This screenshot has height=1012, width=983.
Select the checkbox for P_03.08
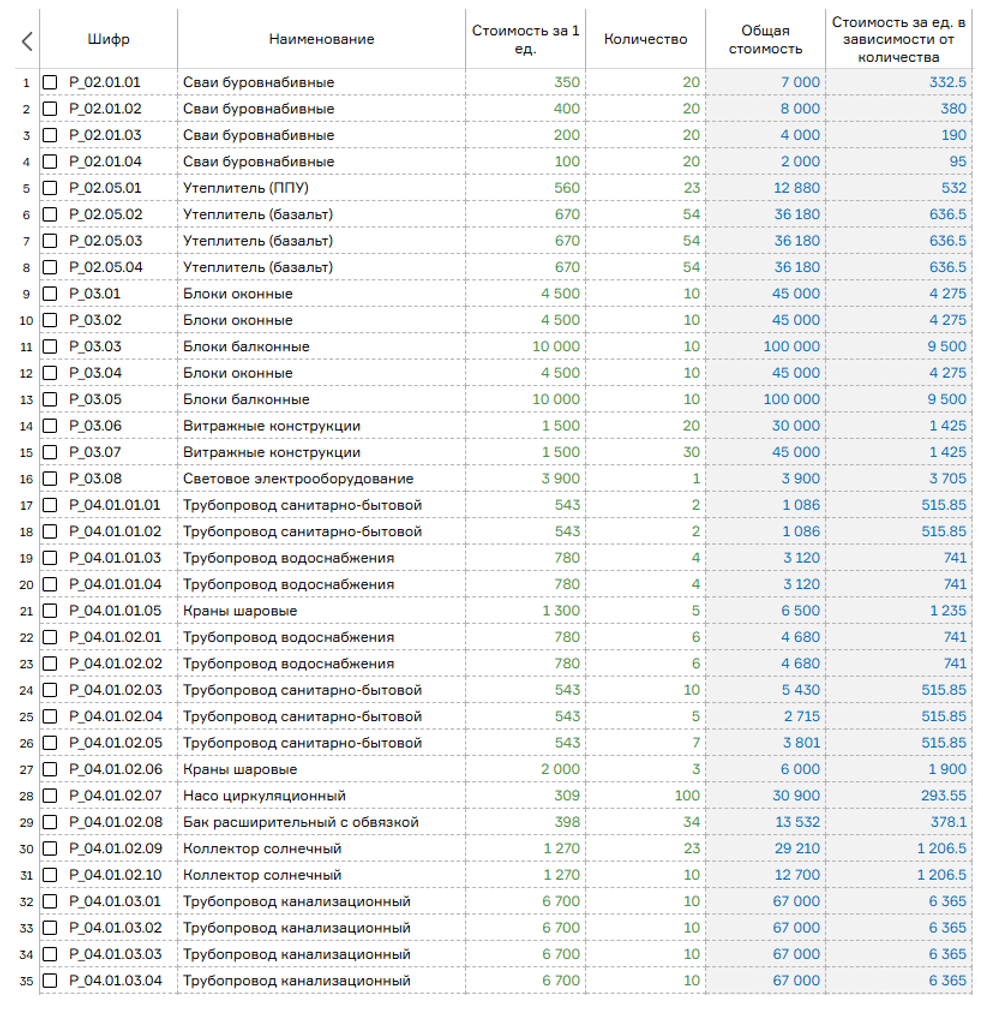pos(51,479)
